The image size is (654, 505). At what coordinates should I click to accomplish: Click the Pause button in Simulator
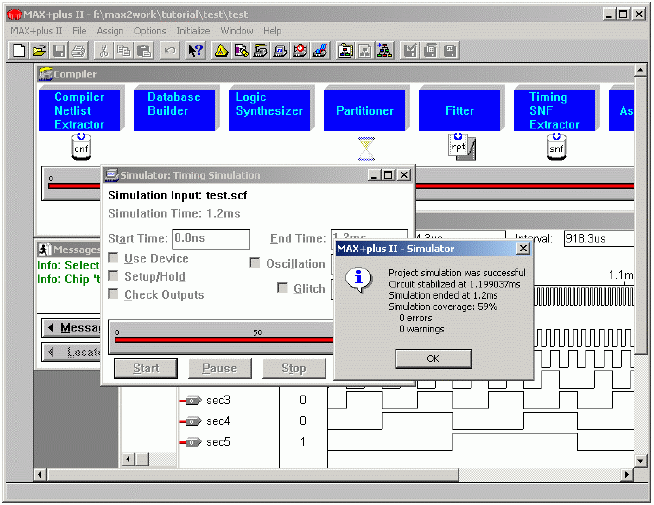220,368
